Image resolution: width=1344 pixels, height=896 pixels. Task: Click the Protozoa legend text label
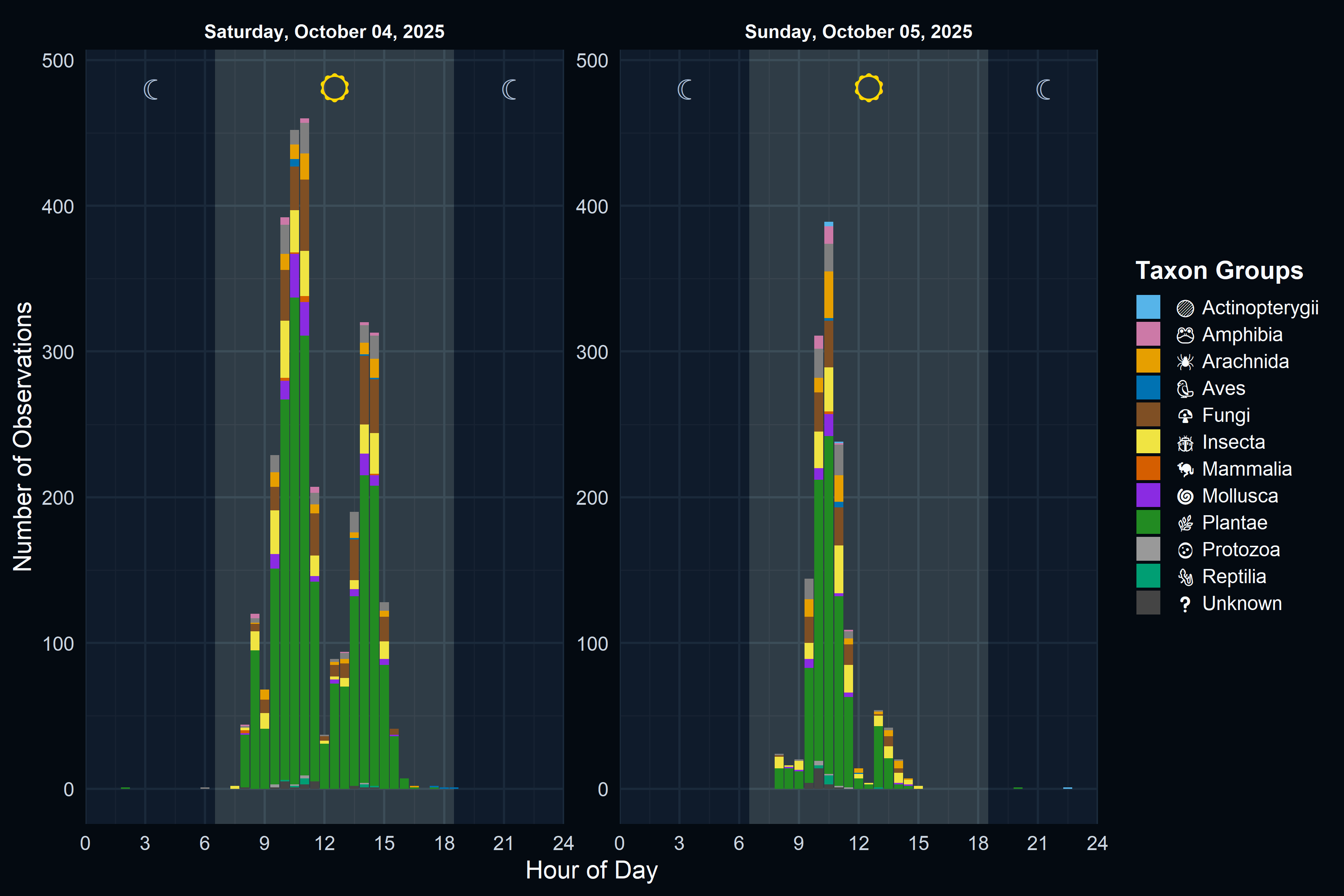(1241, 550)
